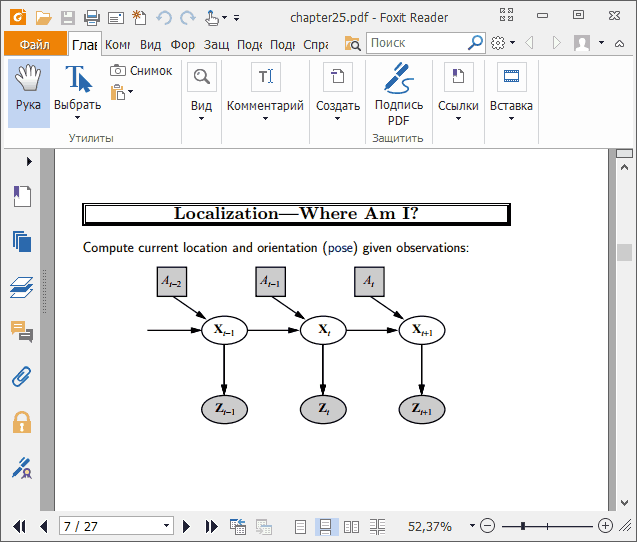Jump to the first page
Screen dimensions: 637x542
[x=20, y=527]
